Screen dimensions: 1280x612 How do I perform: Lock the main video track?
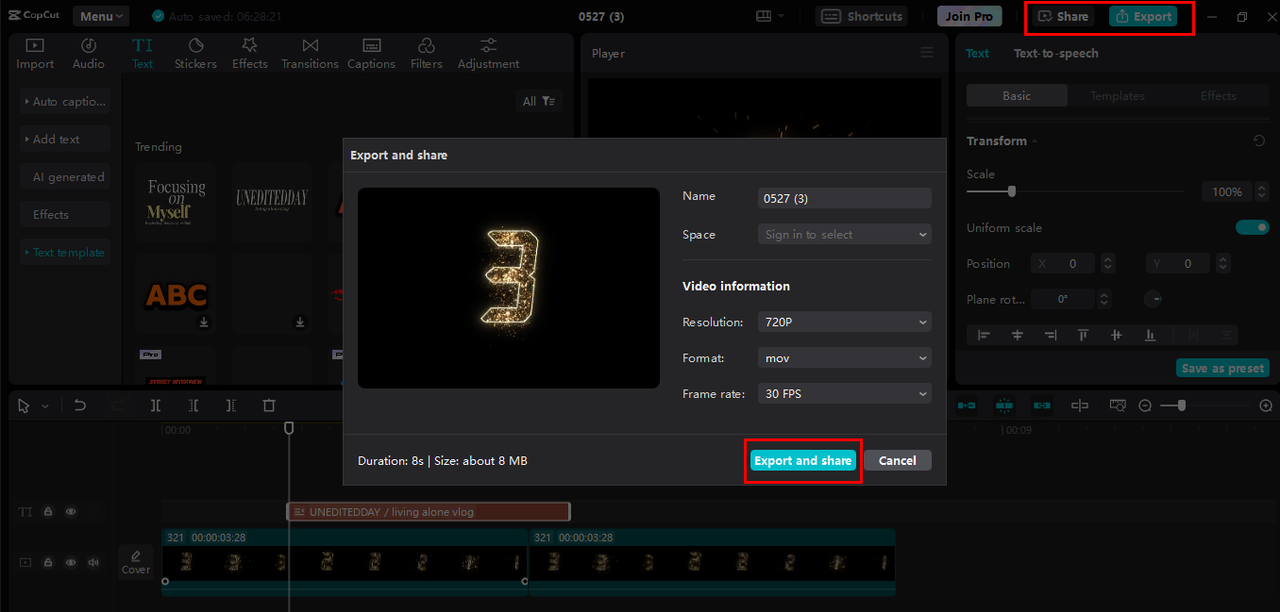point(48,562)
